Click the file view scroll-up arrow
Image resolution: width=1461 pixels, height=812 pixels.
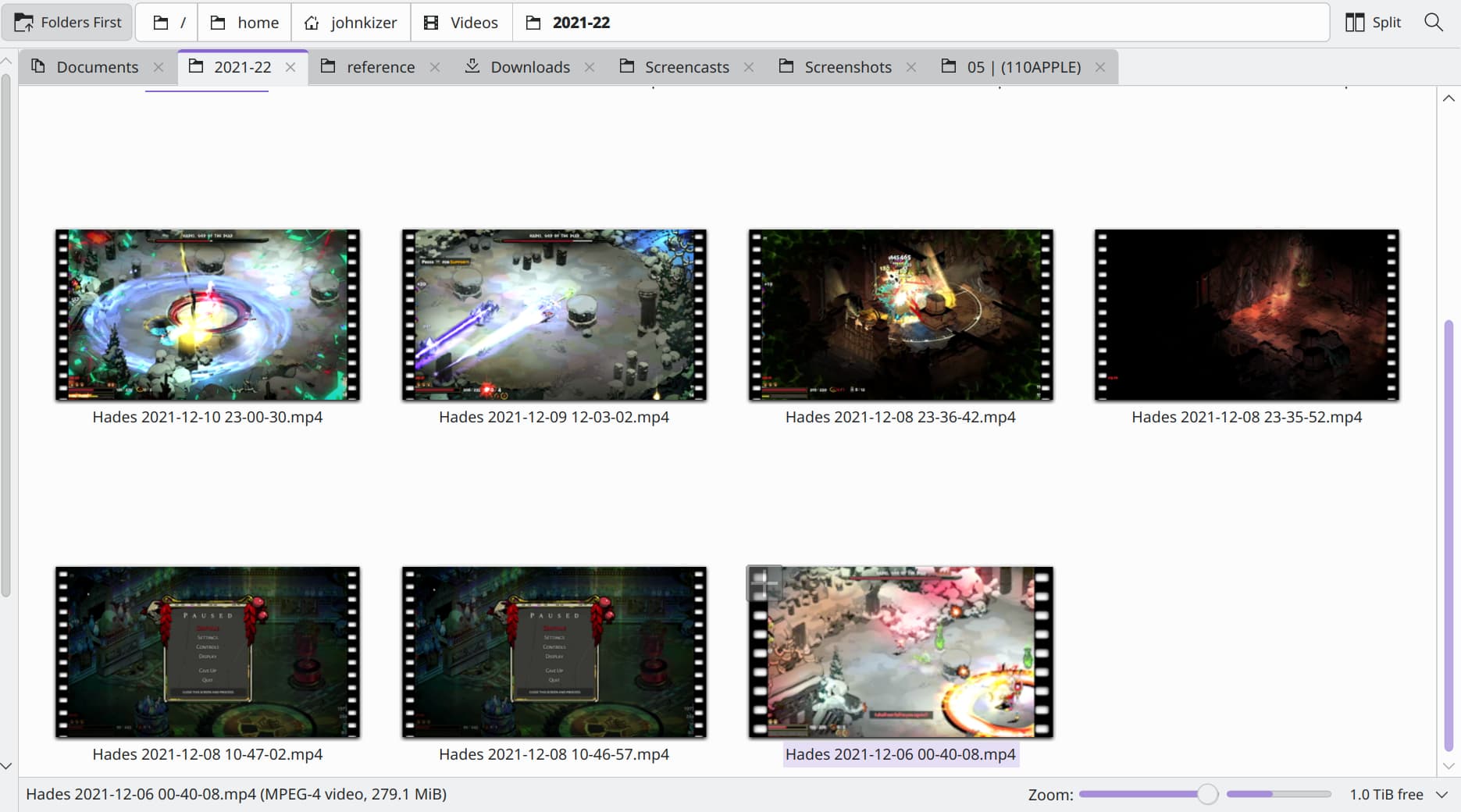pos(1449,98)
